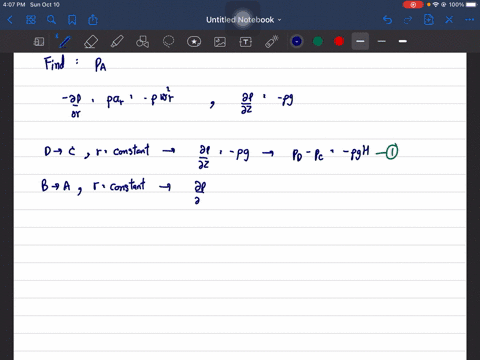This screenshot has width=480, height=360.
Task: Tap the 'D→C, r constant' handwritten line
Action: click(x=97, y=151)
